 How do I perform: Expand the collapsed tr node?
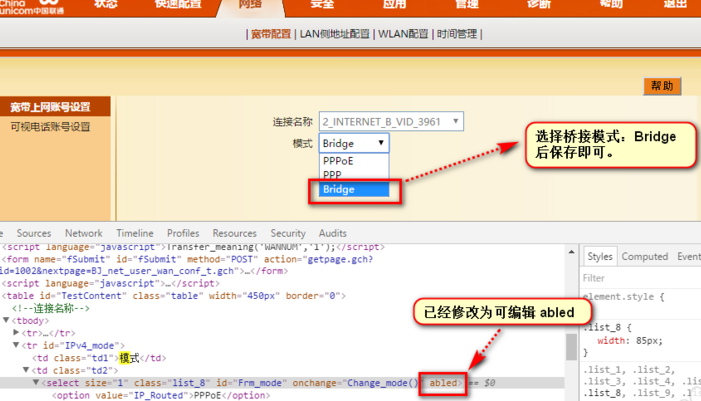pos(16,333)
